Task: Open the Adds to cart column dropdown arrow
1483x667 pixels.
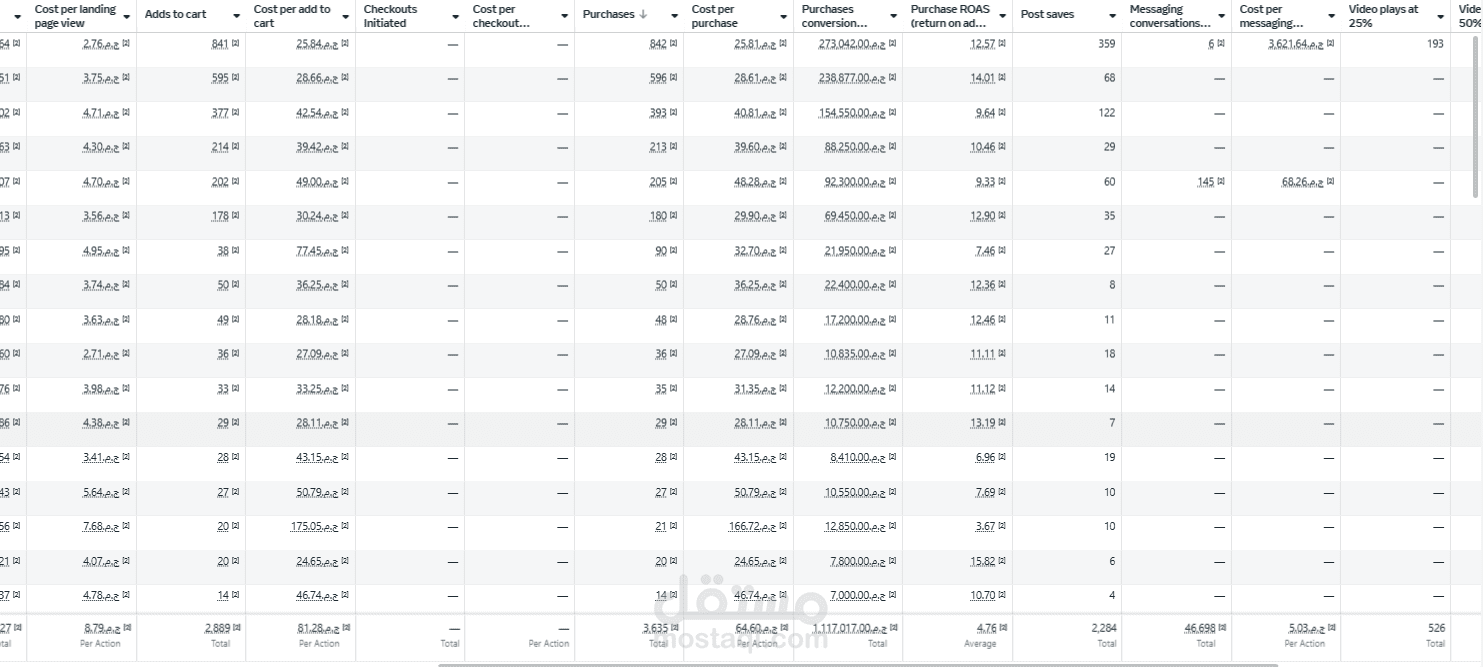Action: (236, 16)
